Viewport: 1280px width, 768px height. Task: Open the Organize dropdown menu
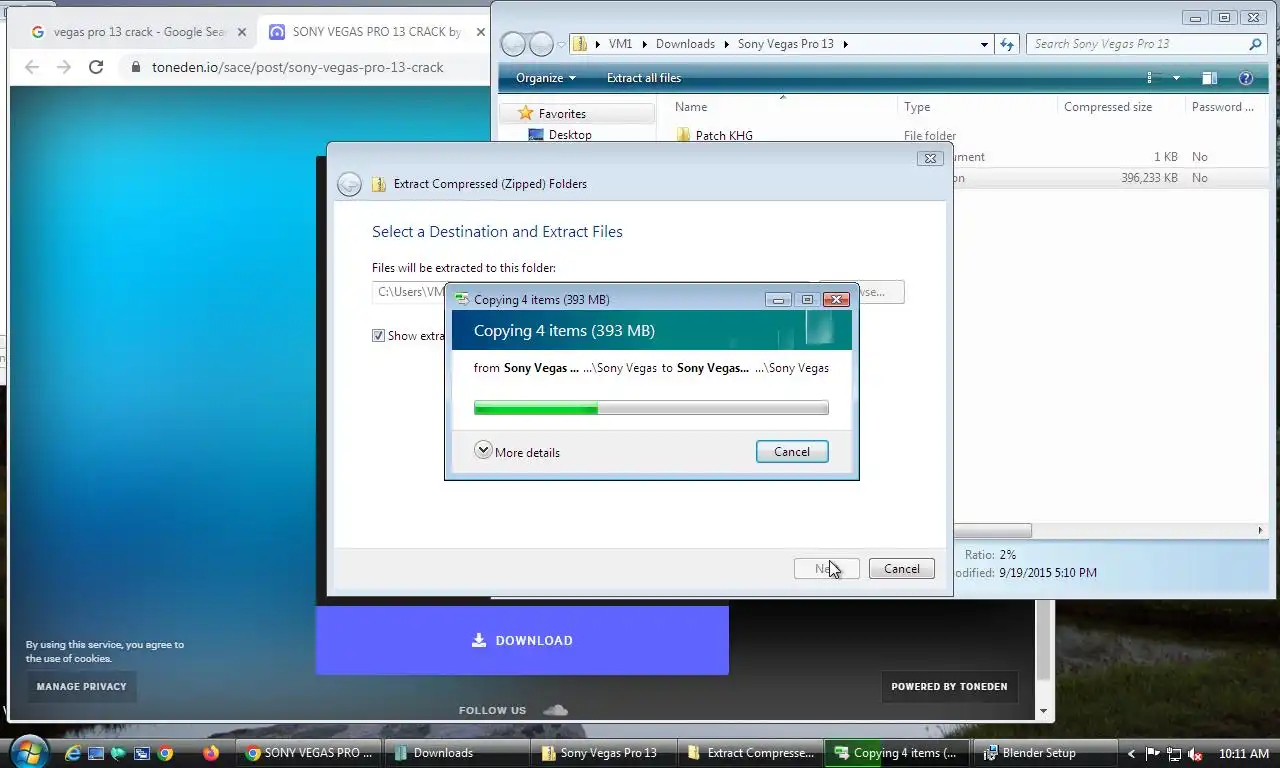click(x=546, y=78)
